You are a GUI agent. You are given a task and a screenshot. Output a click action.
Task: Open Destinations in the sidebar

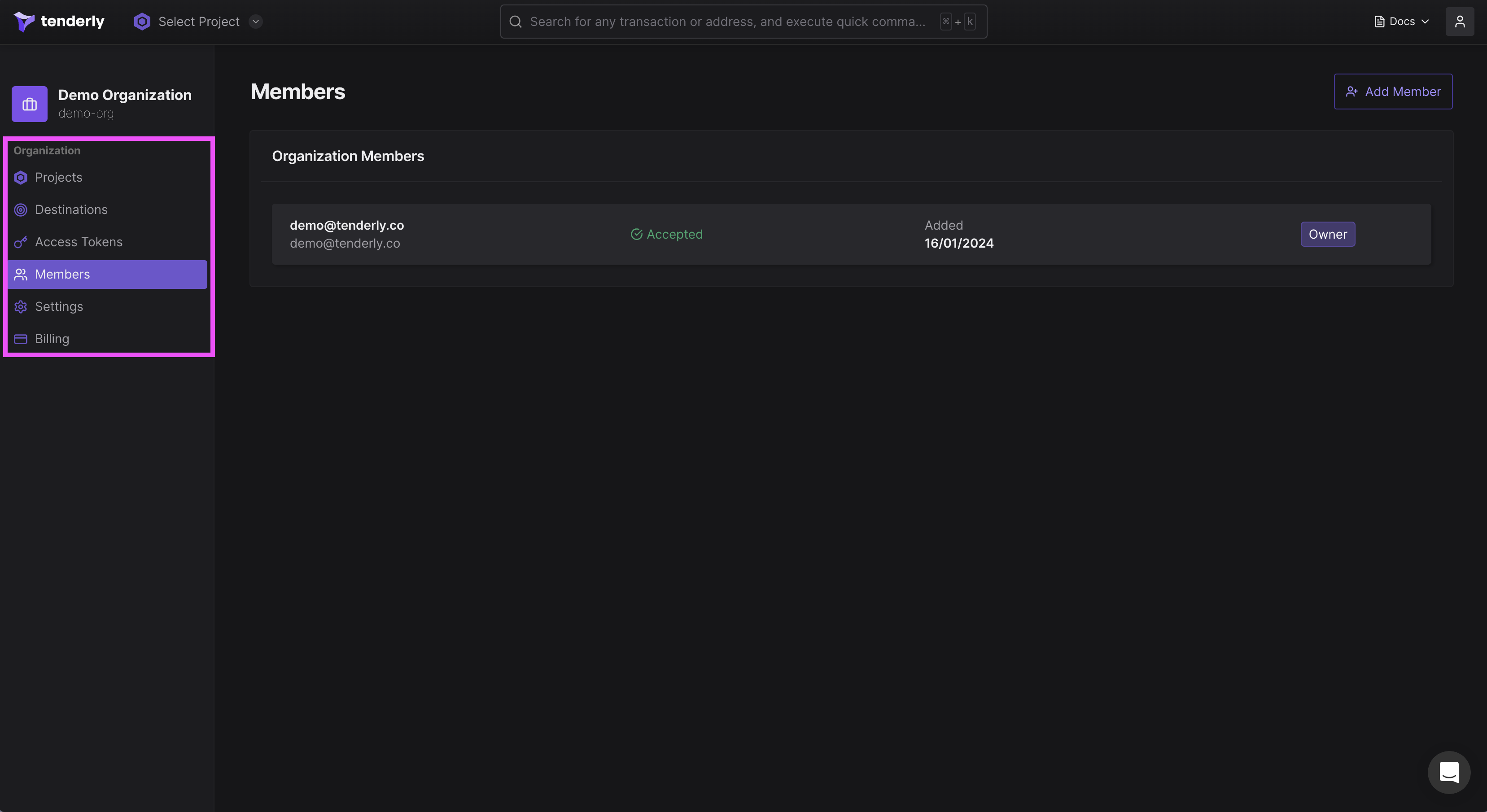click(107, 210)
